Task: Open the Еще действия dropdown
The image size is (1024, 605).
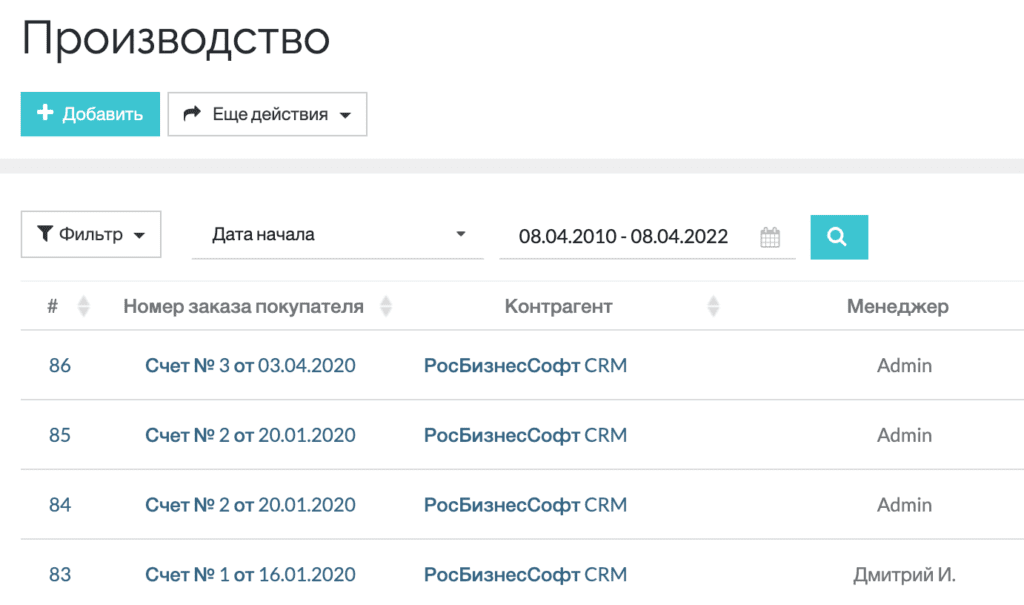Action: click(266, 113)
